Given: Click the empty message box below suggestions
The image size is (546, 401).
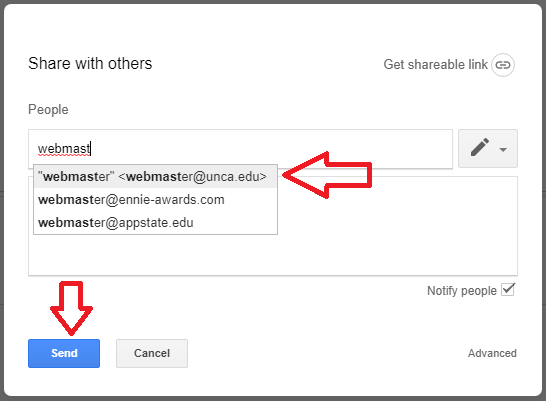Looking at the screenshot, I should coord(397,226).
